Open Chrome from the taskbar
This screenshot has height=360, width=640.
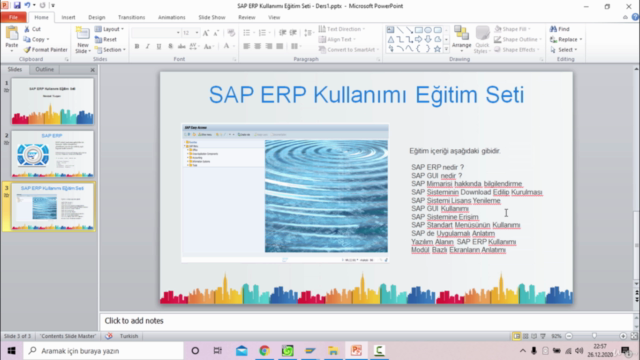(x=264, y=351)
